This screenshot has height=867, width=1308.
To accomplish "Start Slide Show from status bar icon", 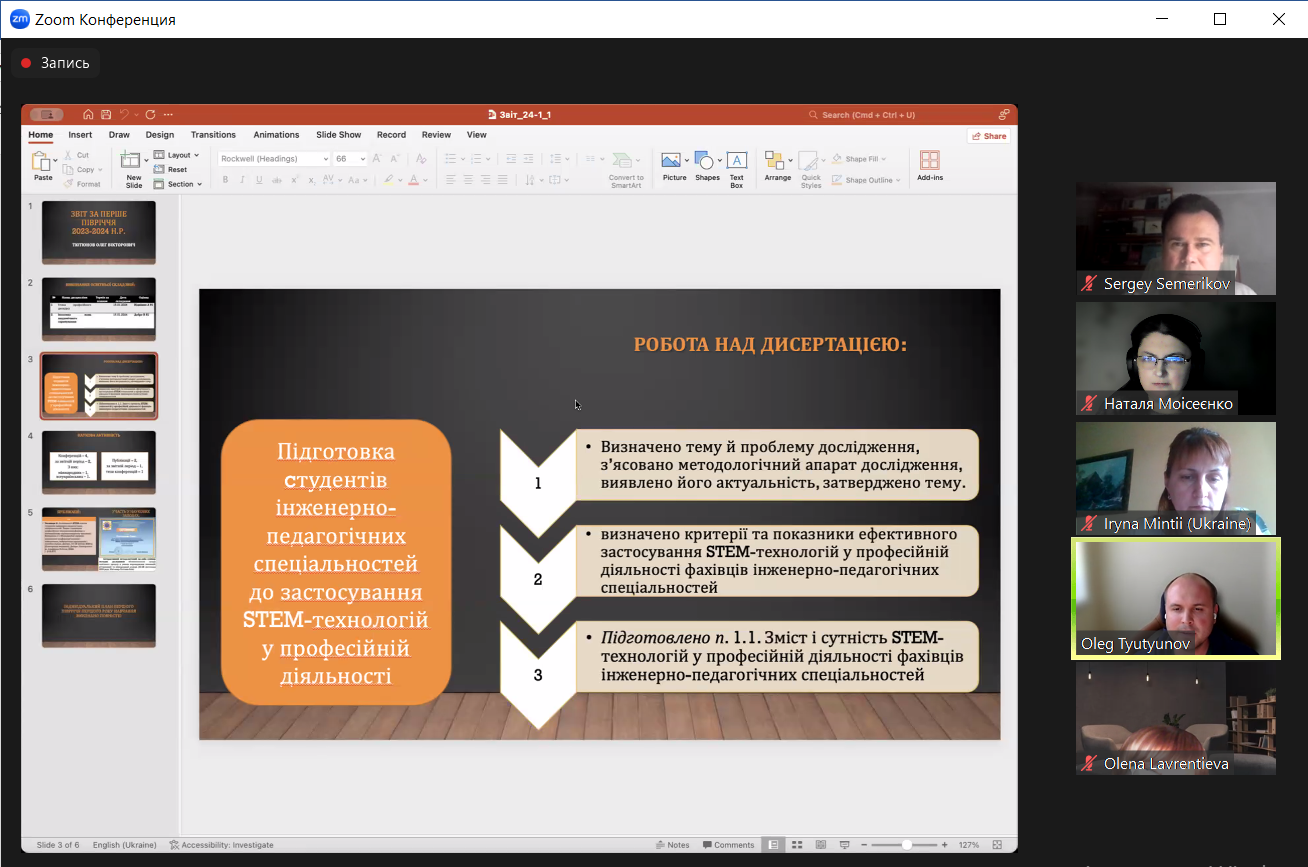I will (845, 845).
